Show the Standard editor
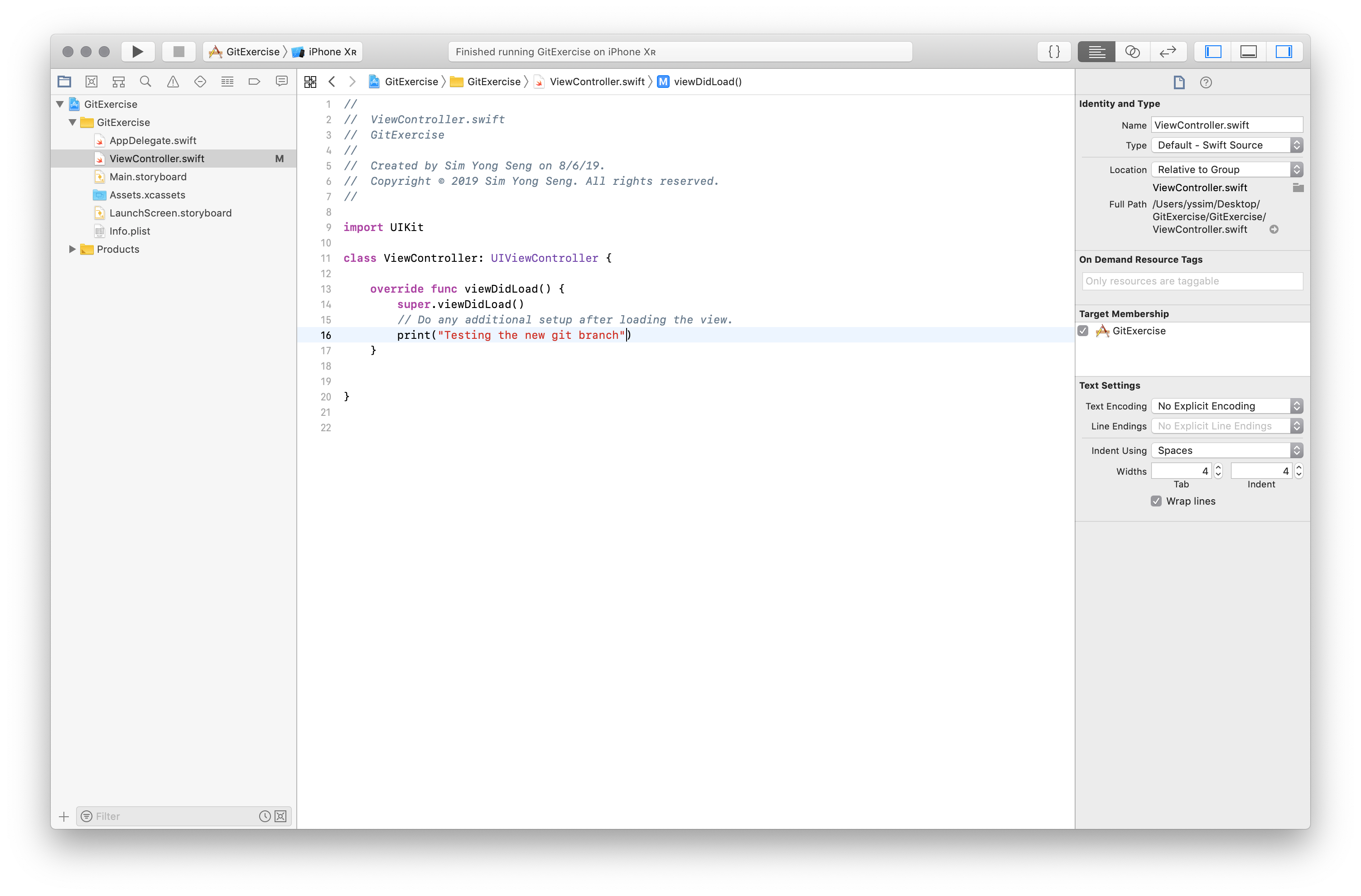This screenshot has width=1361, height=896. coord(1096,52)
